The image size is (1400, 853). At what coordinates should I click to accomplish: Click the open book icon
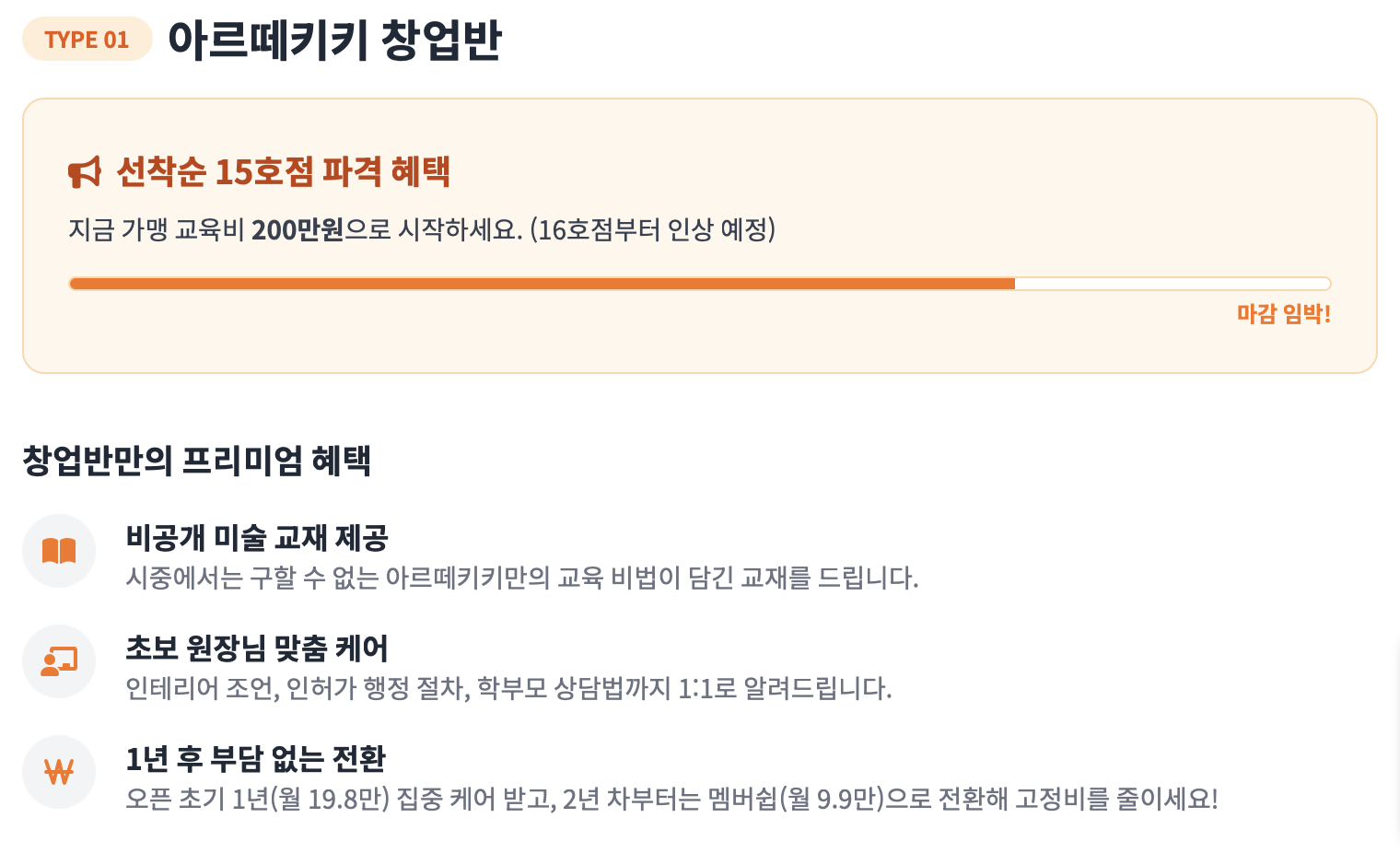59,551
